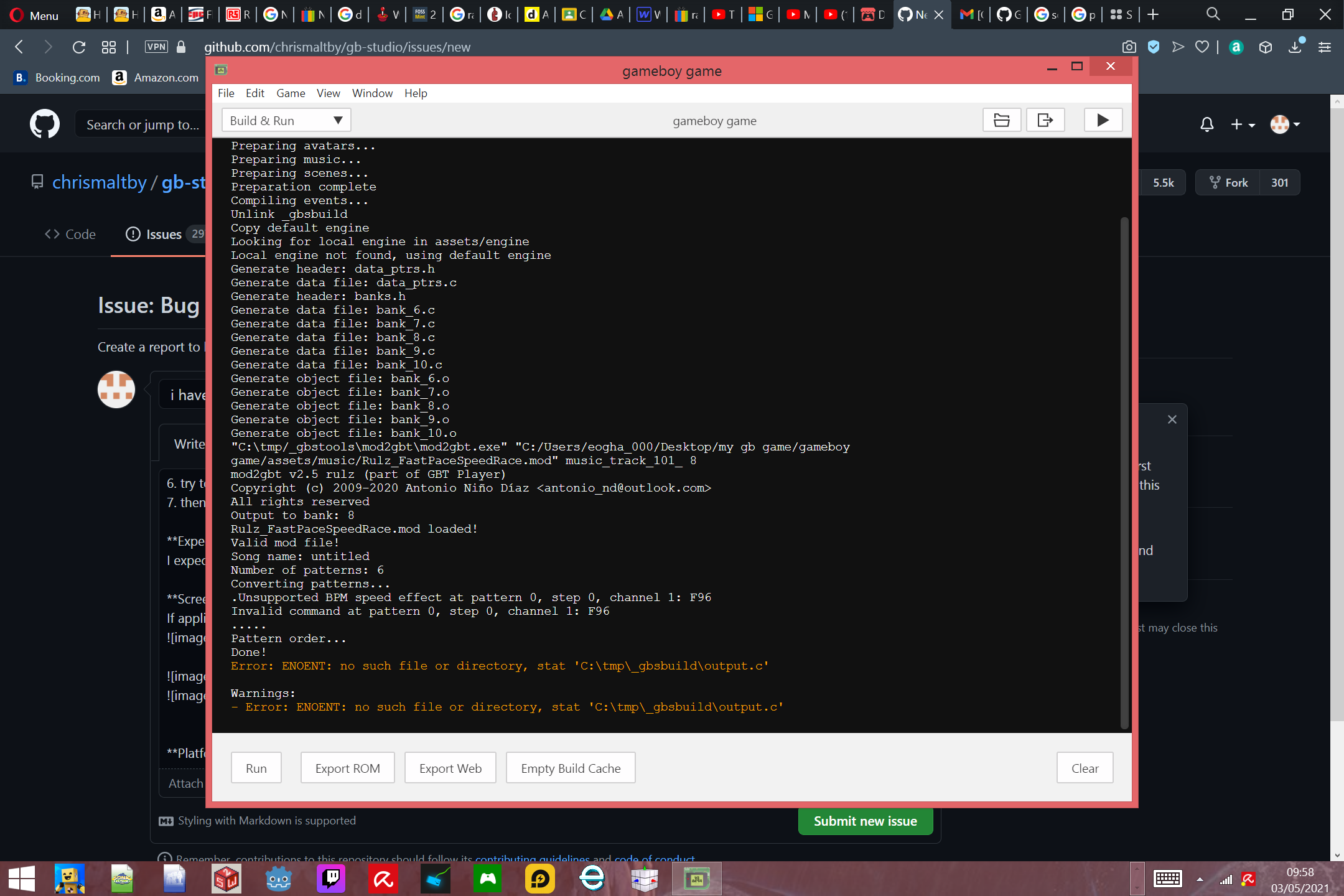Submit new issue on GitHub
The height and width of the screenshot is (896, 1344).
pos(866,821)
